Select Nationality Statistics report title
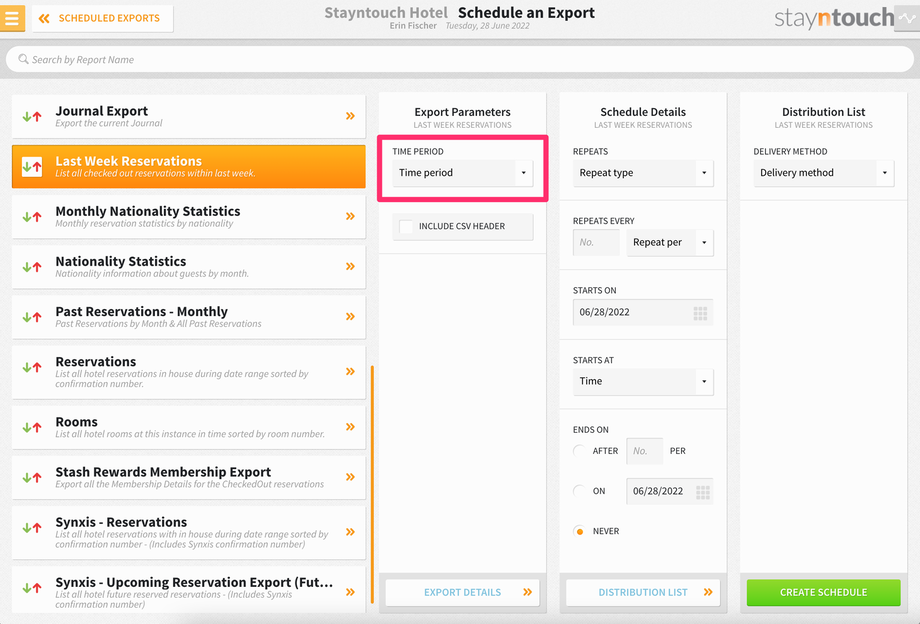The height and width of the screenshot is (624, 920). click(121, 261)
